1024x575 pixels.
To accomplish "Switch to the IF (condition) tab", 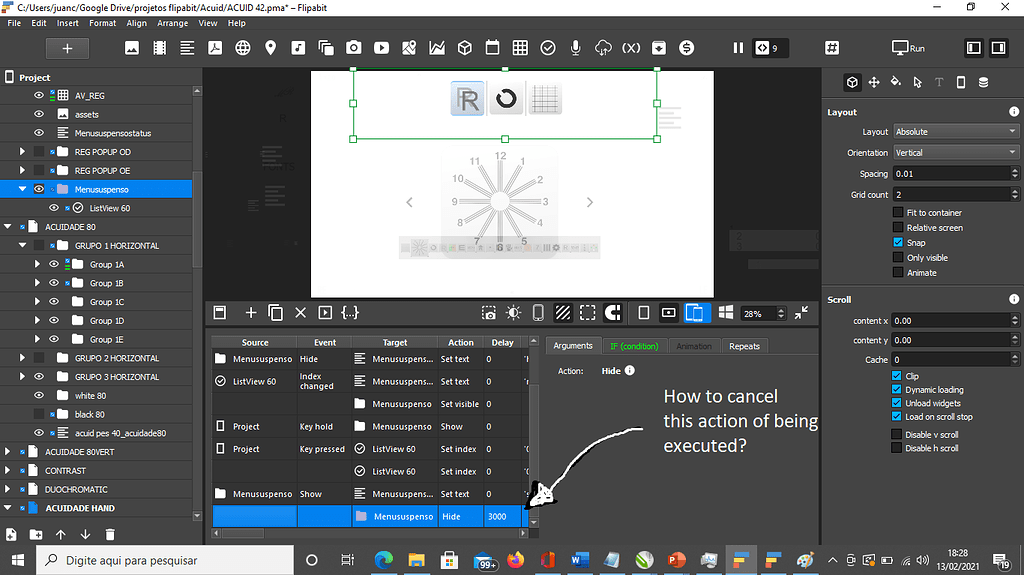I will 634,346.
